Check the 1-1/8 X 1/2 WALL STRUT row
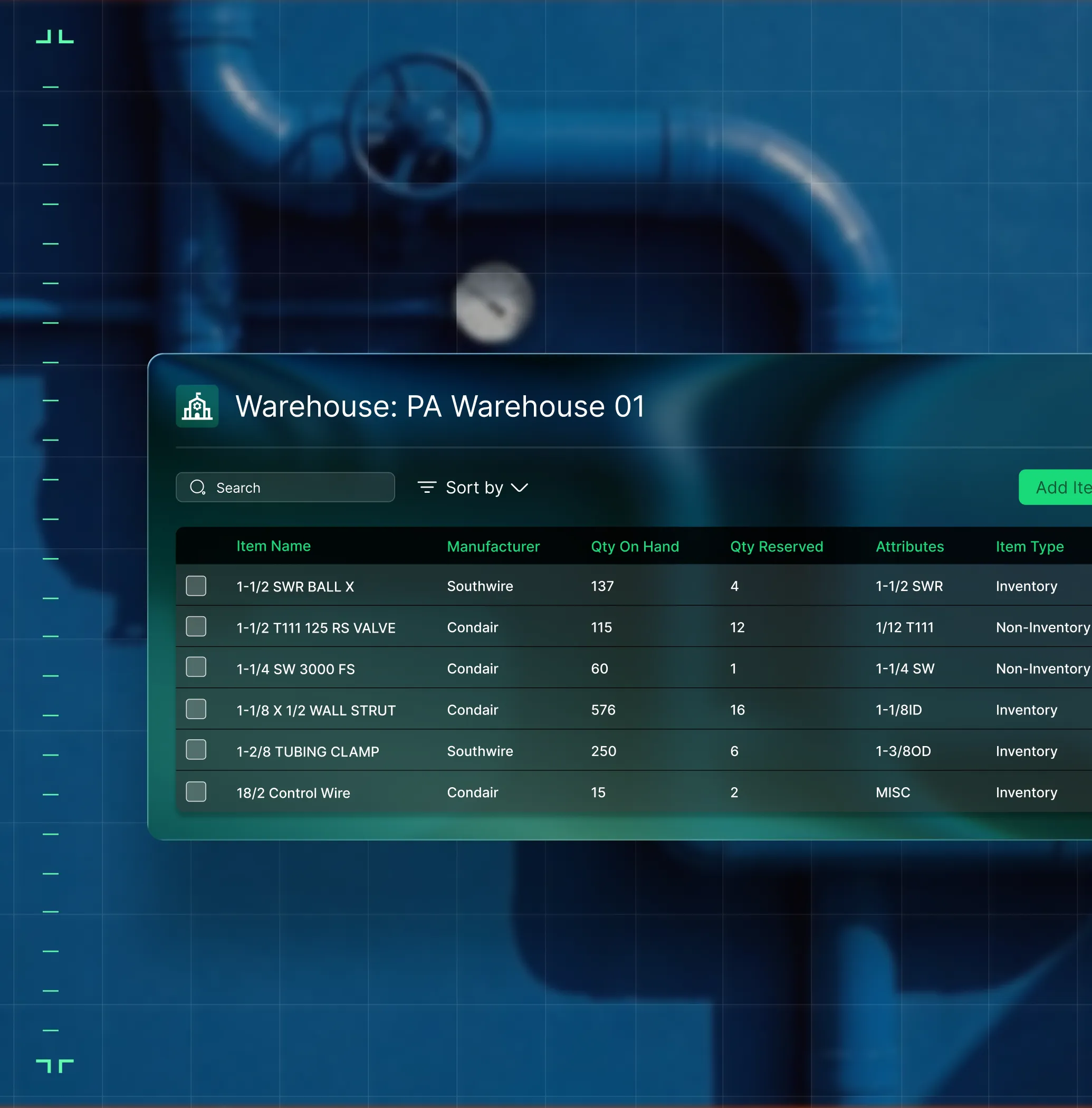Screen dimensions: 1092x1108 click(196, 709)
